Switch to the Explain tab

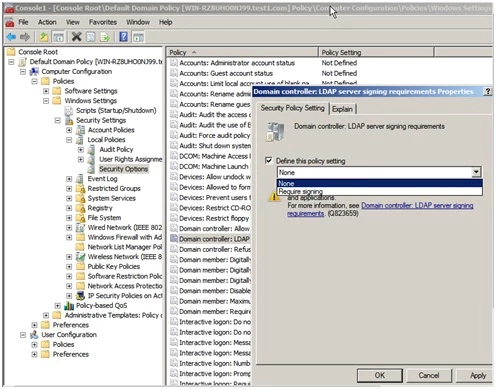342,109
